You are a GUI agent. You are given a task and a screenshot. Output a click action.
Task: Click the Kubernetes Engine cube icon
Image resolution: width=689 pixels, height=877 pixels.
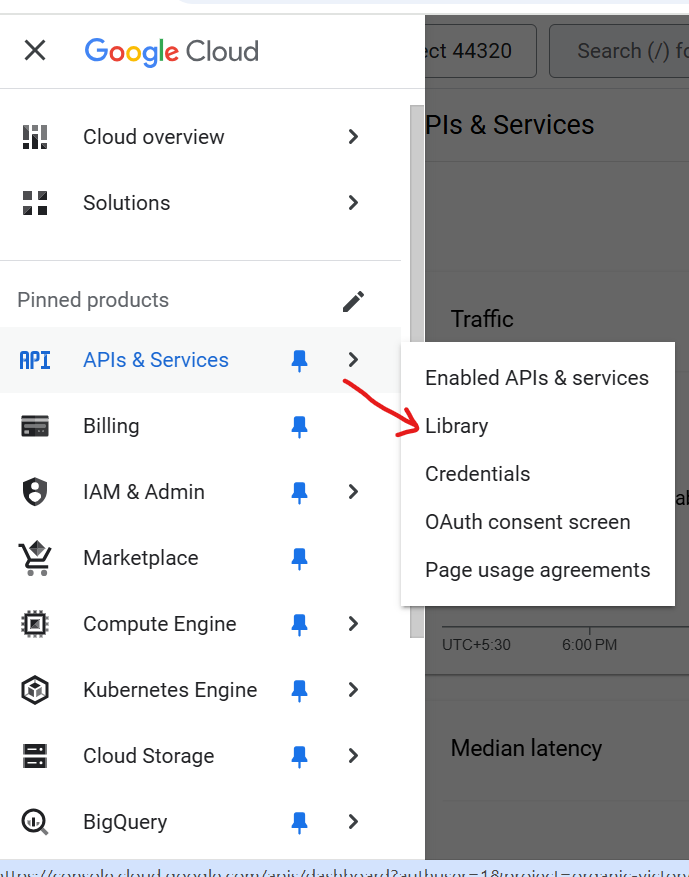(35, 690)
